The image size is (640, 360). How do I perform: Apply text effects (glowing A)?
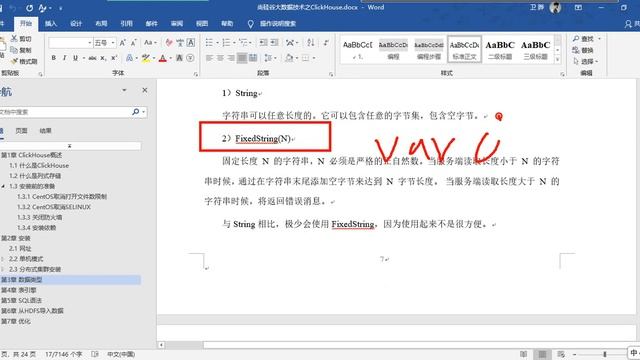pos(129,58)
